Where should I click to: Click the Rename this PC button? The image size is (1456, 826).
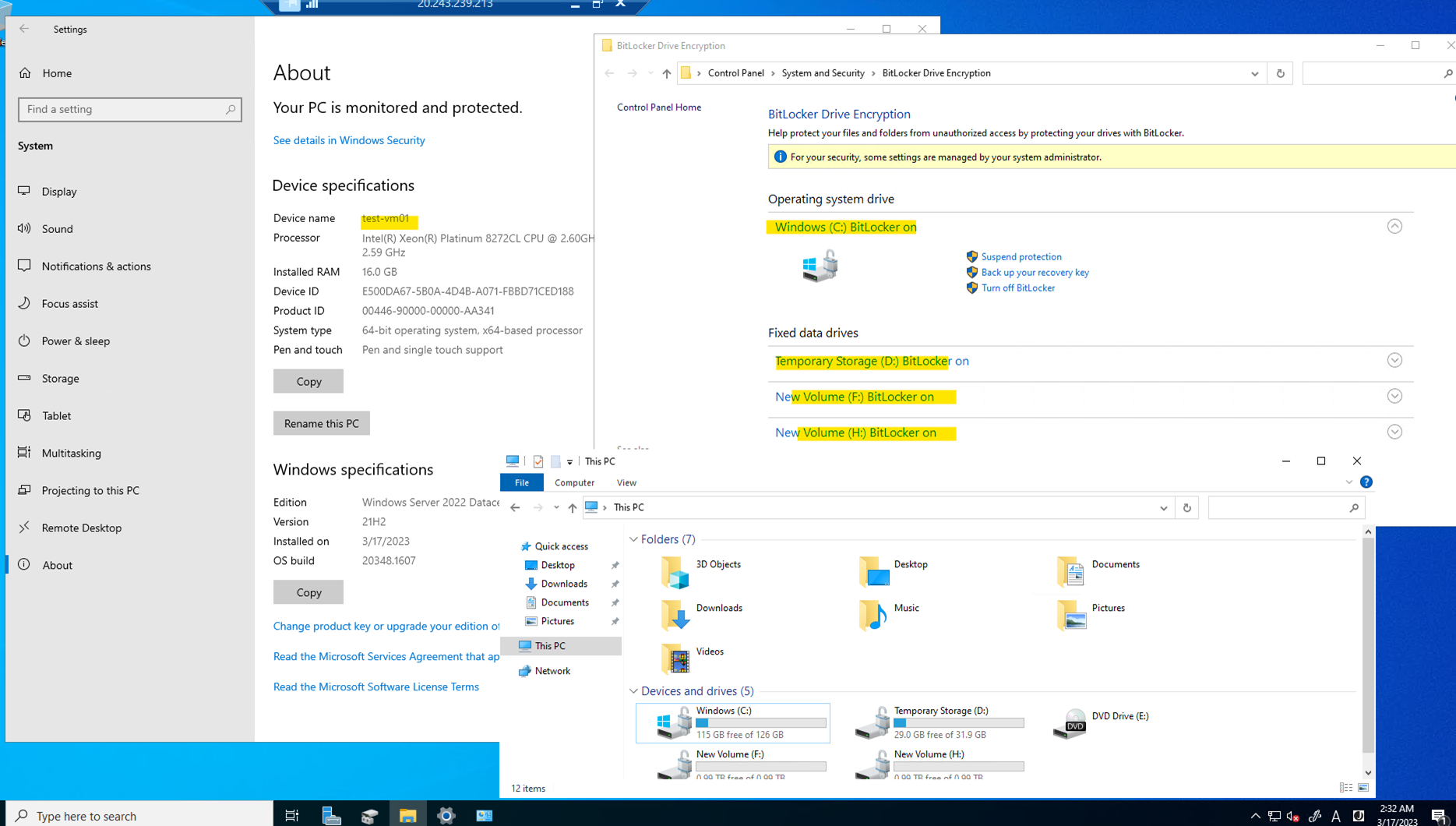click(x=321, y=423)
